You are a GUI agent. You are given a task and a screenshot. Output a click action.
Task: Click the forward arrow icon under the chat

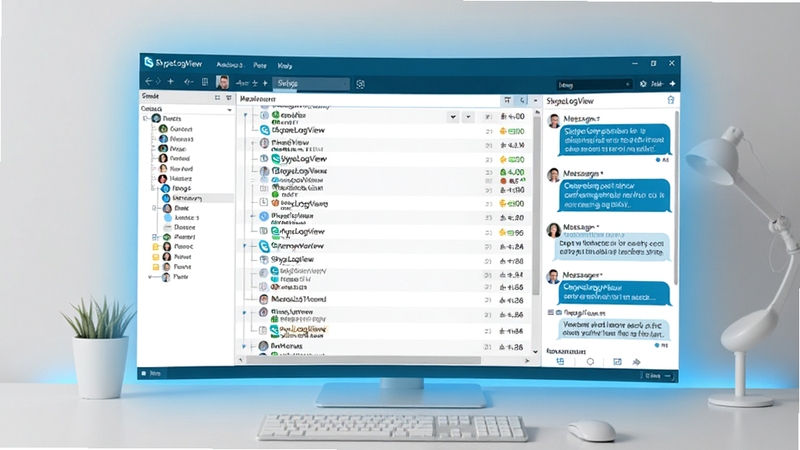point(636,362)
